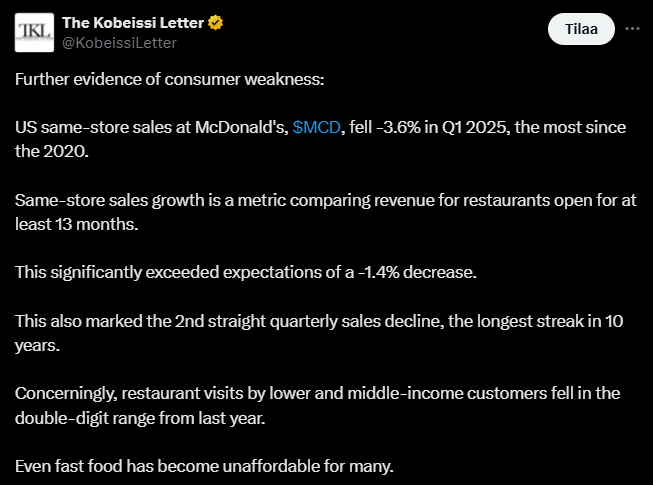The height and width of the screenshot is (485, 653).
Task: Click the word 'years.' under the streak sentence
Action: pyautogui.click(x=37, y=346)
